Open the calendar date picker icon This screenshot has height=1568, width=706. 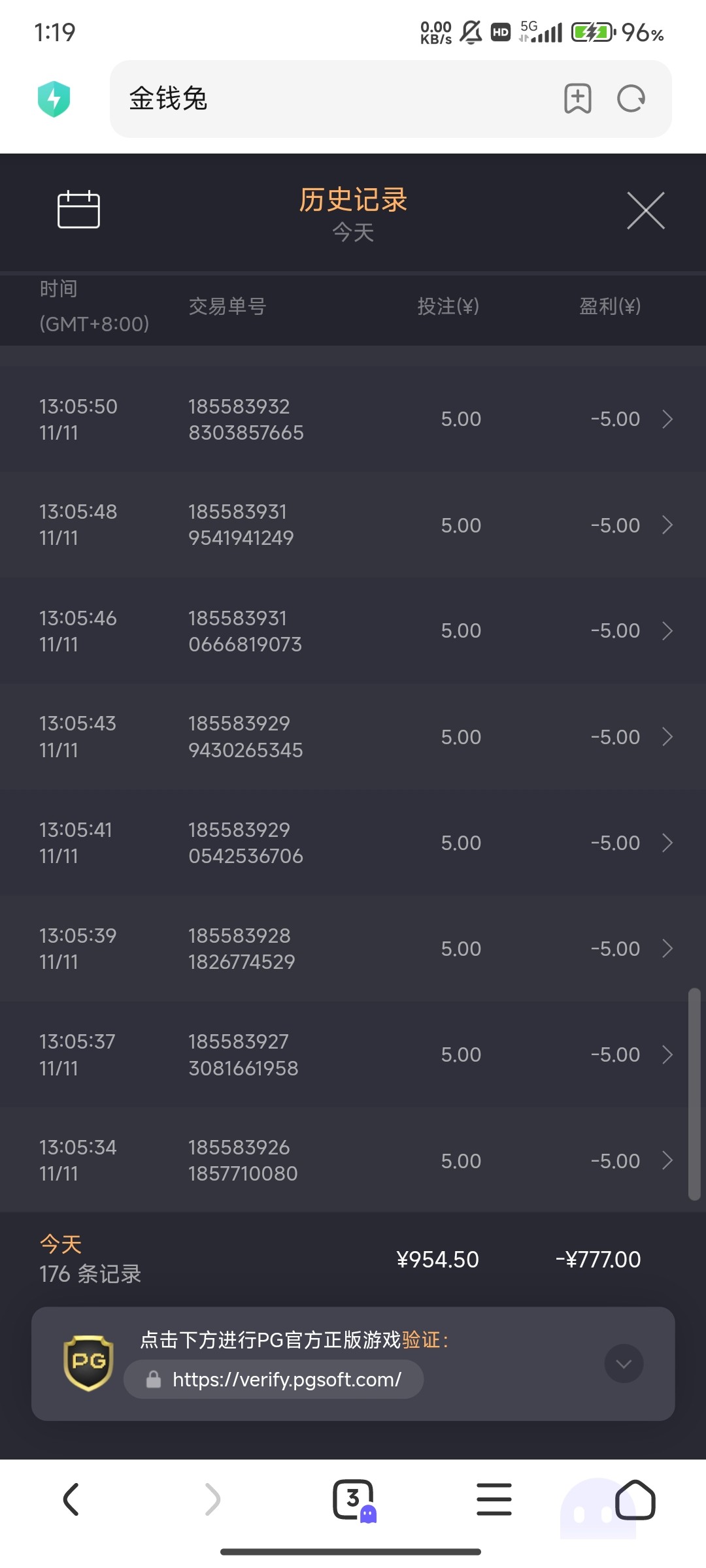(x=78, y=210)
